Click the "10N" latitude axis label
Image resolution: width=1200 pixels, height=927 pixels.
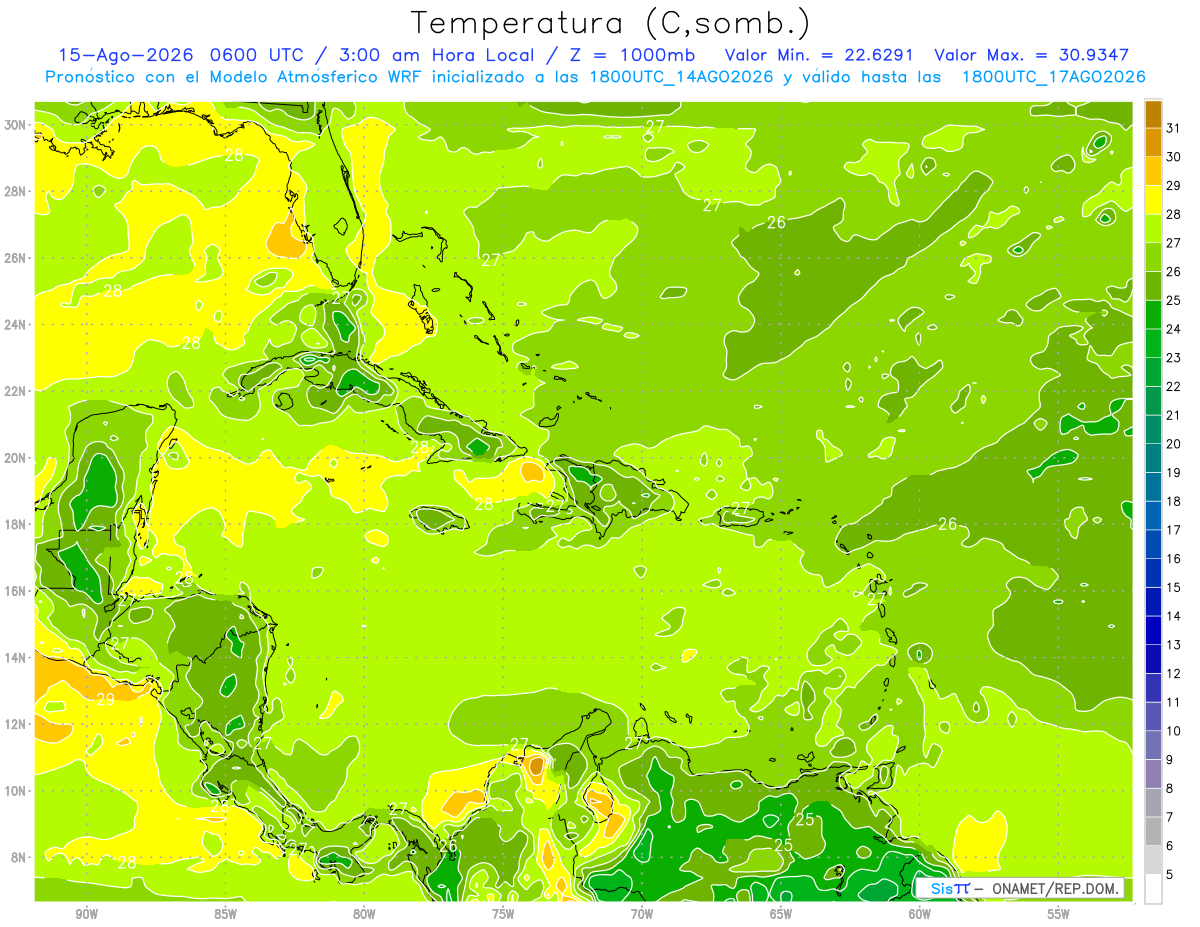coord(17,790)
